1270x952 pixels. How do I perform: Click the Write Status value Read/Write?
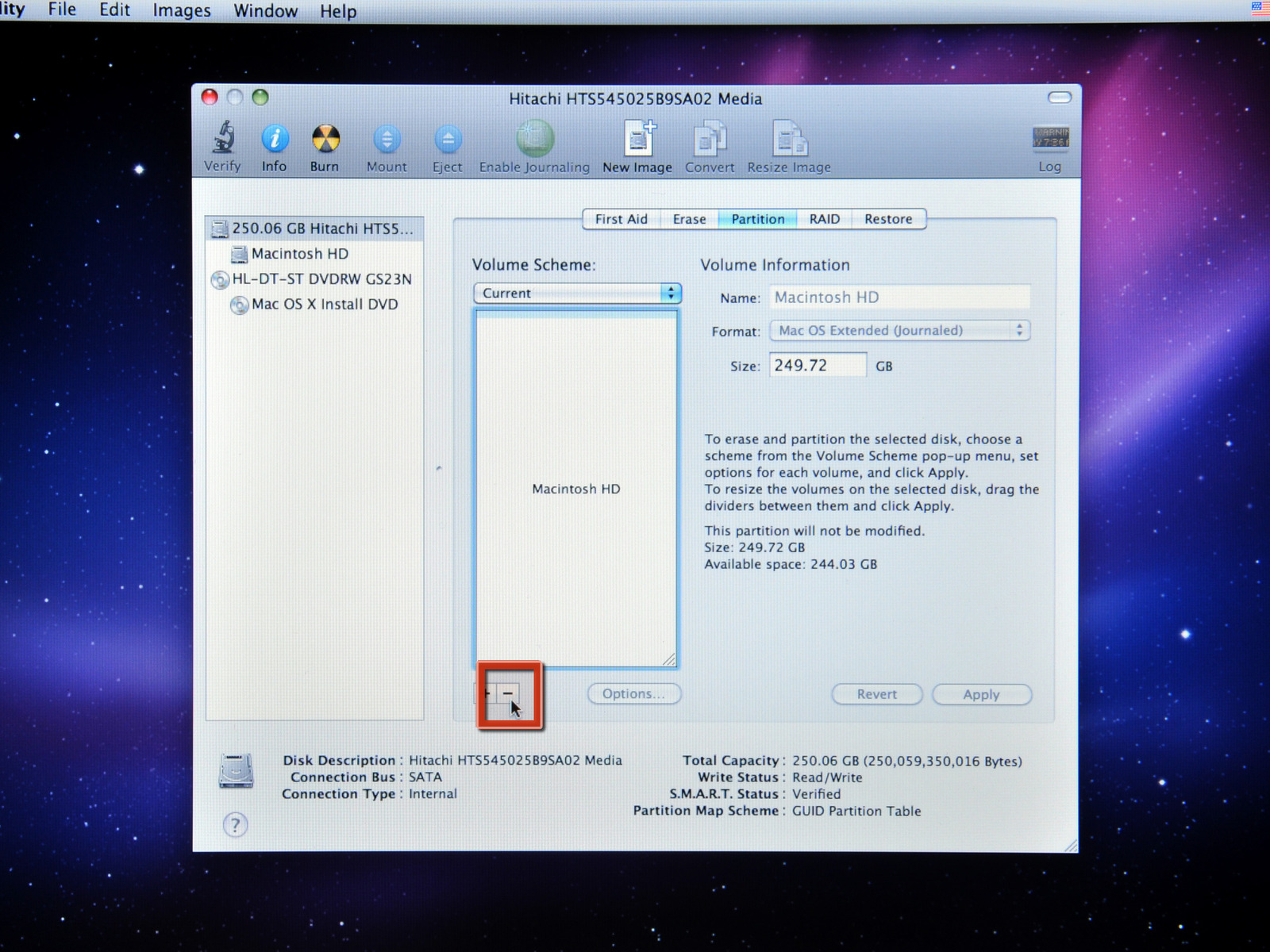(x=827, y=778)
